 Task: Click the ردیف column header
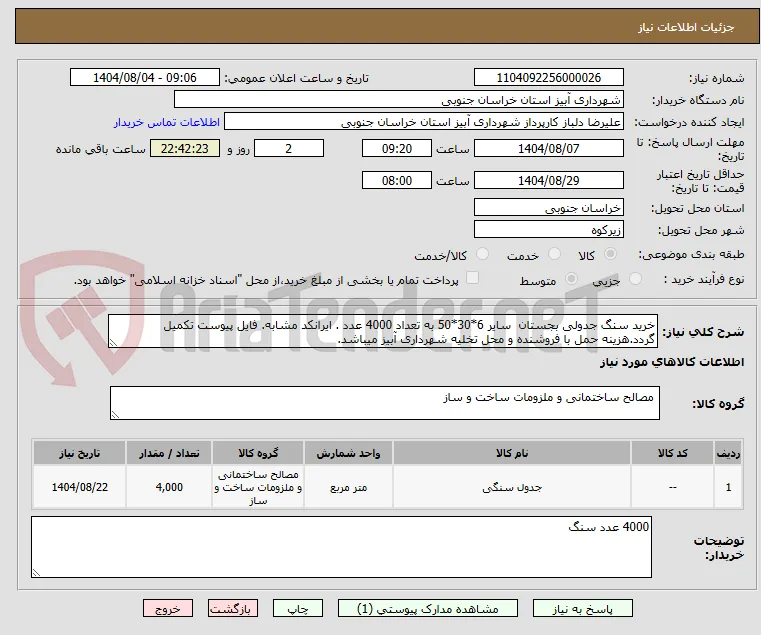coord(728,453)
